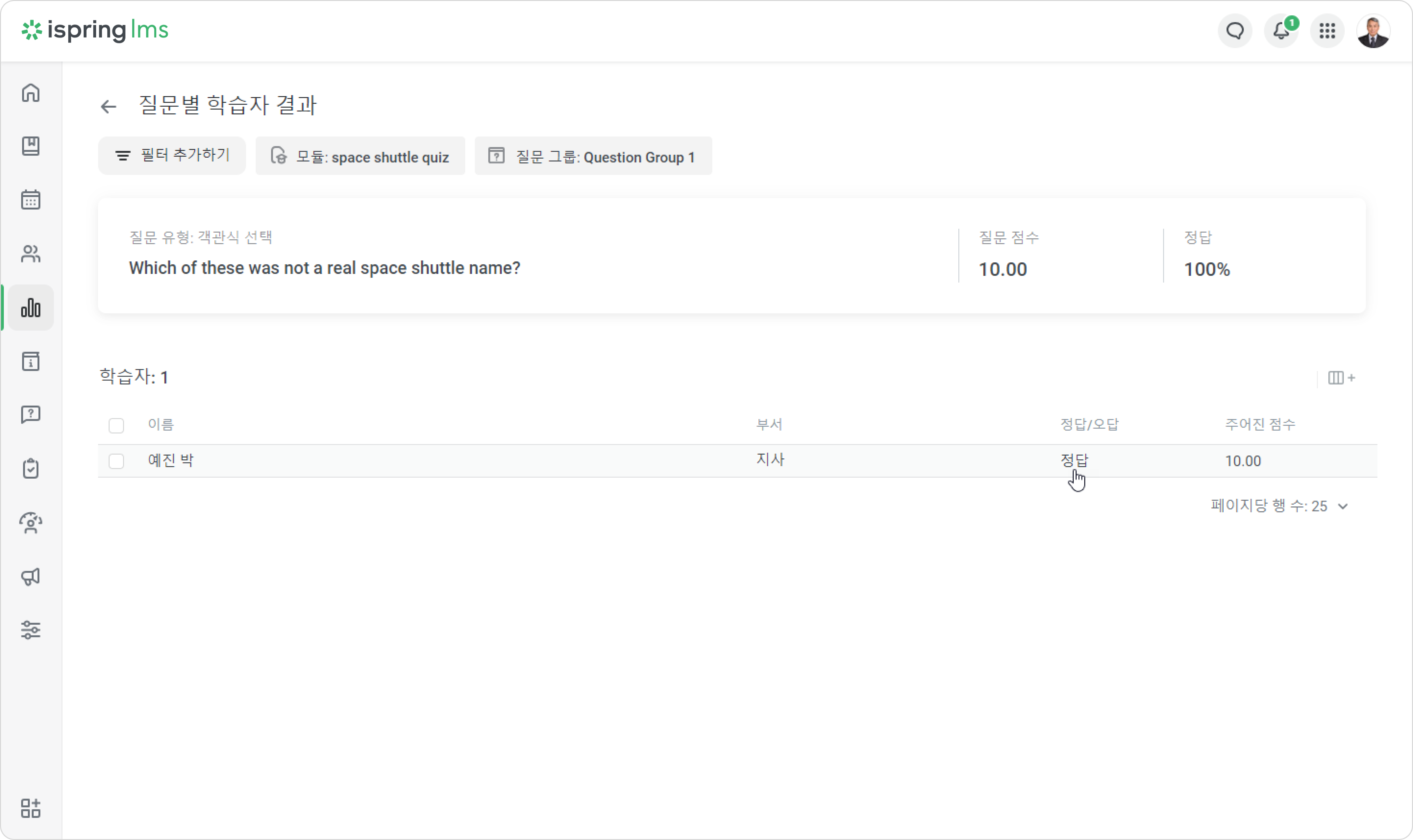
Task: Click the question text about space shuttle name
Action: click(x=324, y=268)
